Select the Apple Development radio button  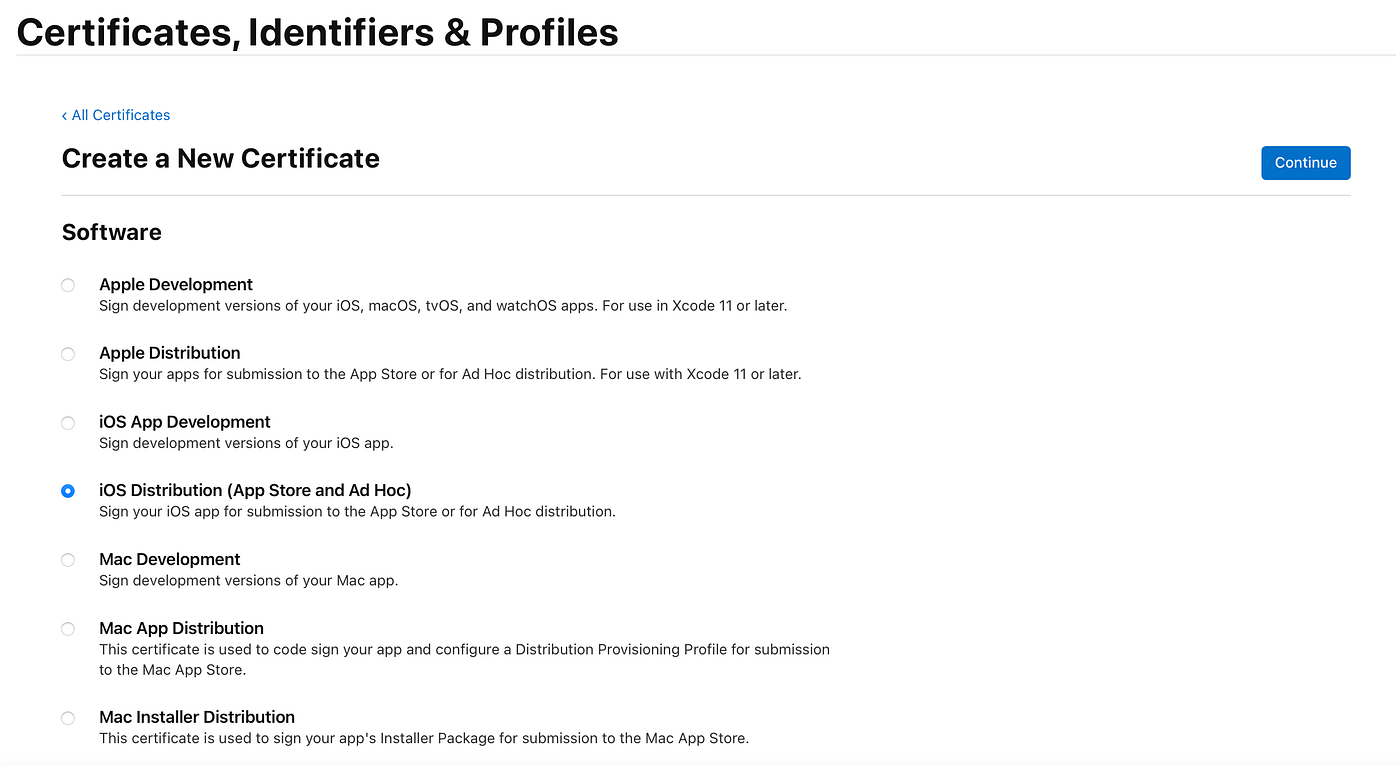pyautogui.click(x=68, y=285)
